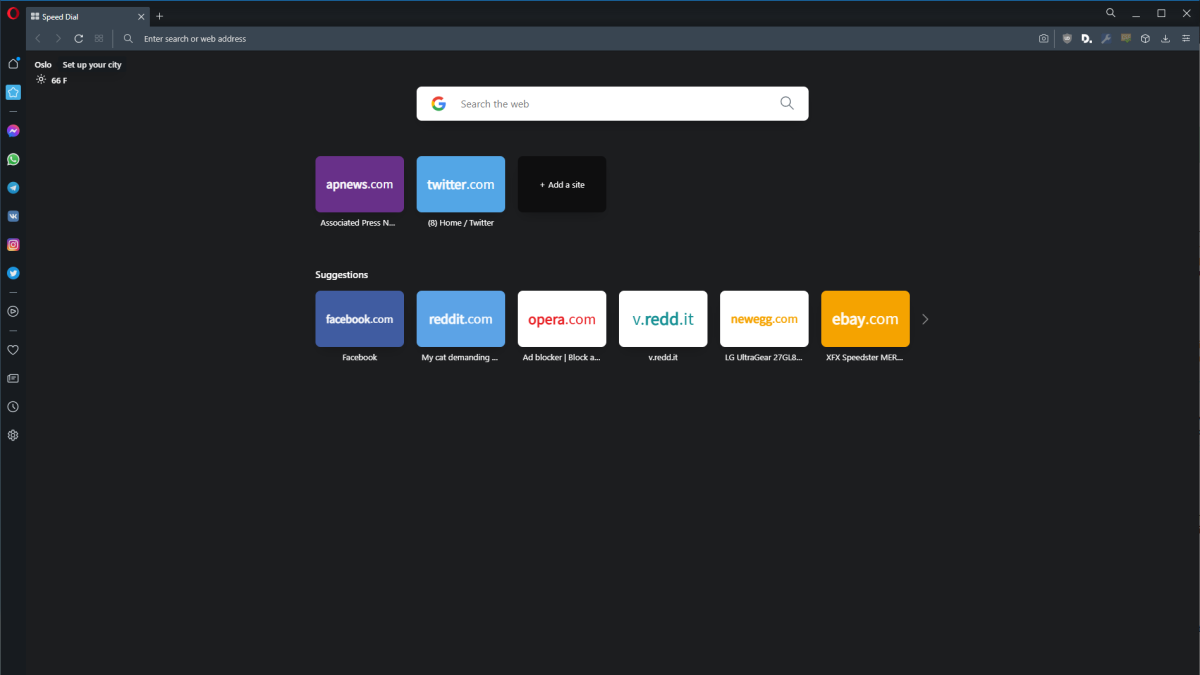Open the Opera main menu logo

pyautogui.click(x=13, y=14)
